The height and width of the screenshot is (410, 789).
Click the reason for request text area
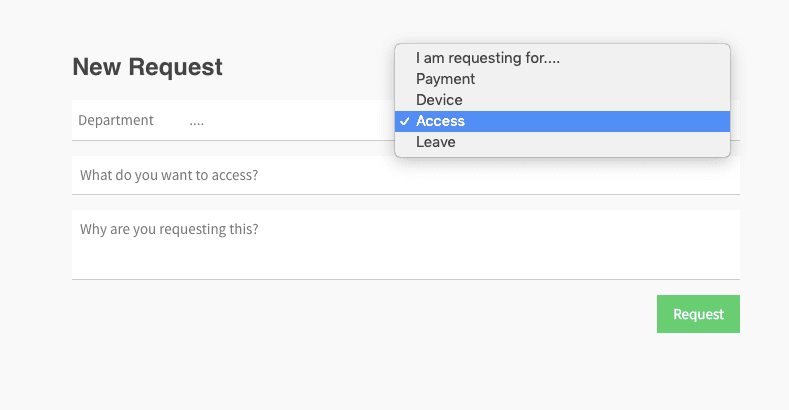[x=405, y=244]
